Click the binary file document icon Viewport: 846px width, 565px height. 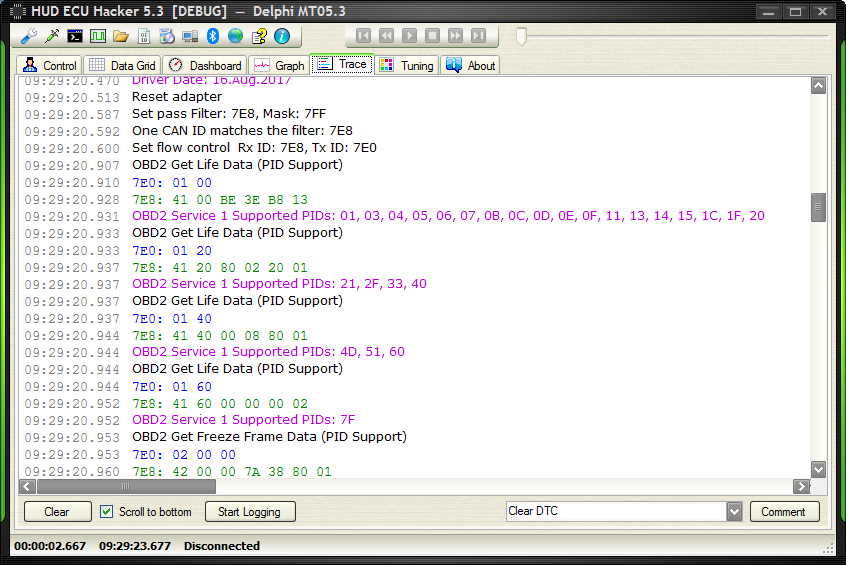[144, 36]
